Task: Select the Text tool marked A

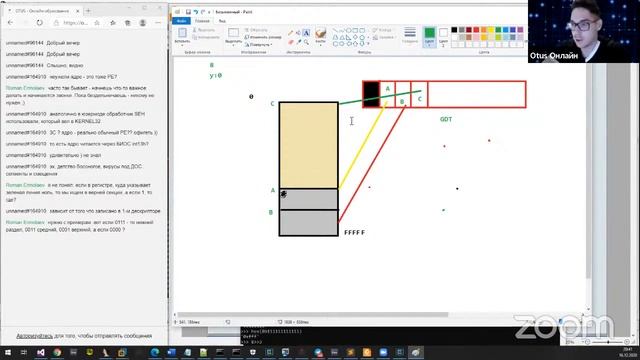Action: (x=306, y=33)
